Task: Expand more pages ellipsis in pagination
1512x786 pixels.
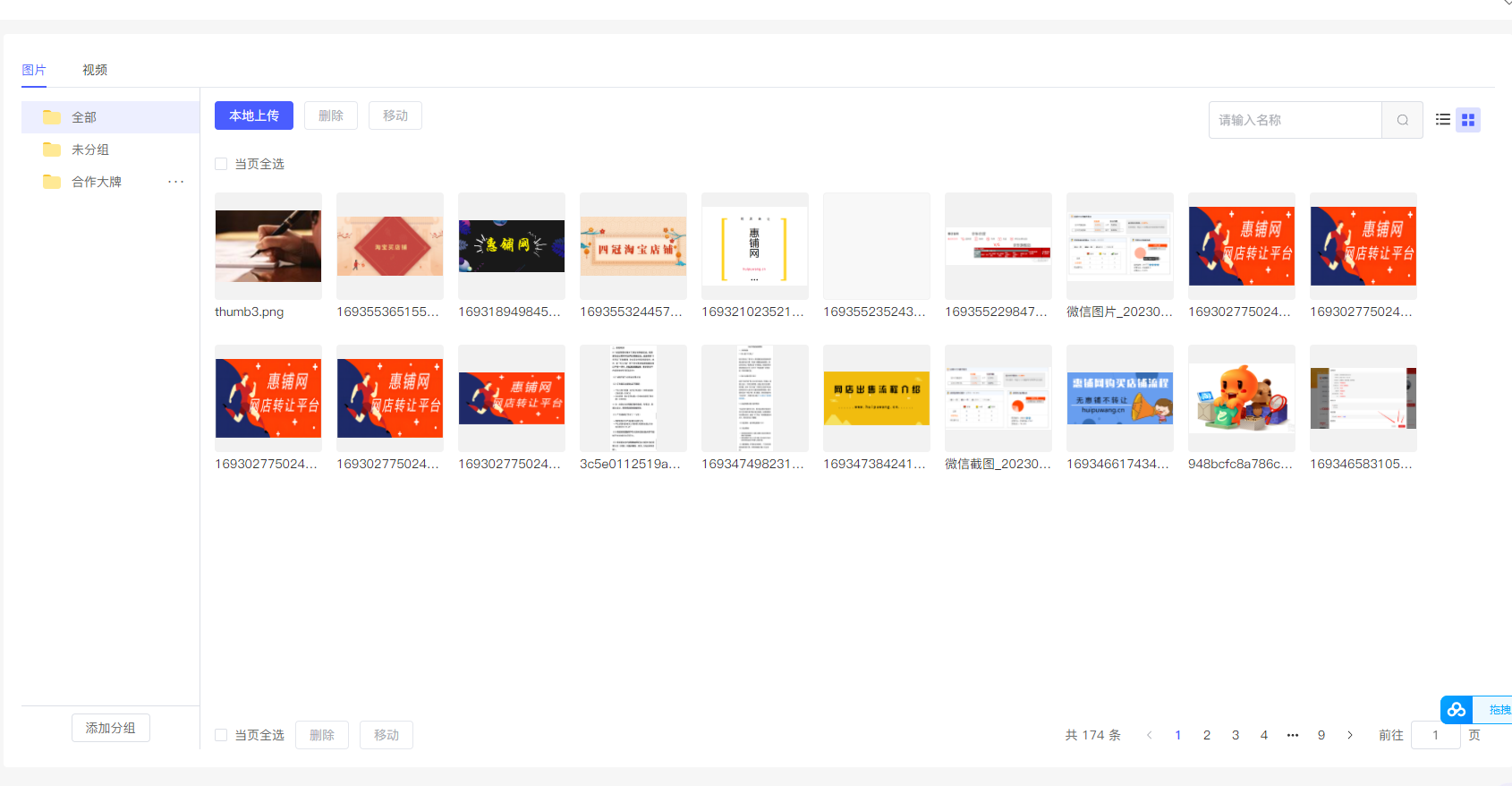Action: pos(1293,735)
